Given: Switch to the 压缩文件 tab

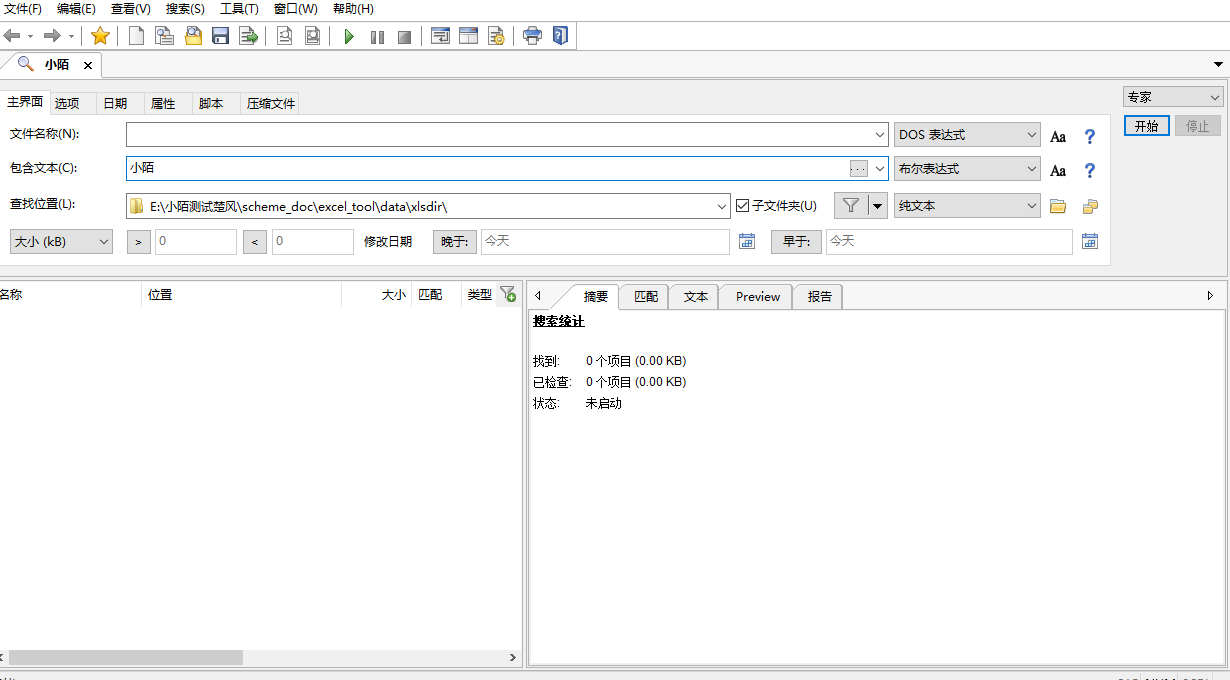Looking at the screenshot, I should (x=271, y=104).
